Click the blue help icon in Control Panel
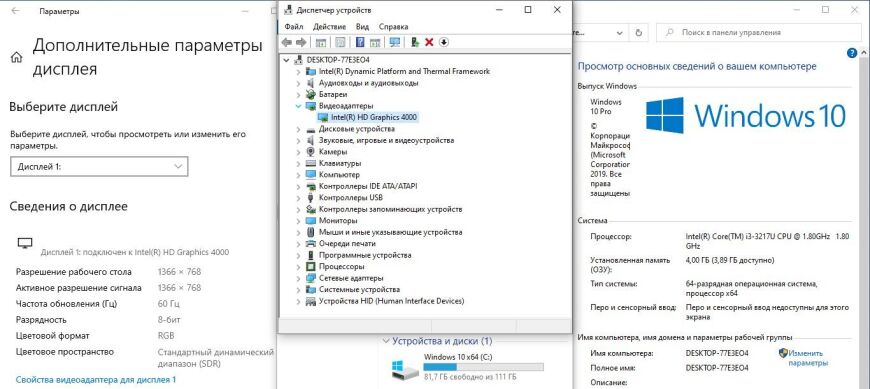Image resolution: width=870 pixels, height=389 pixels. click(x=852, y=53)
